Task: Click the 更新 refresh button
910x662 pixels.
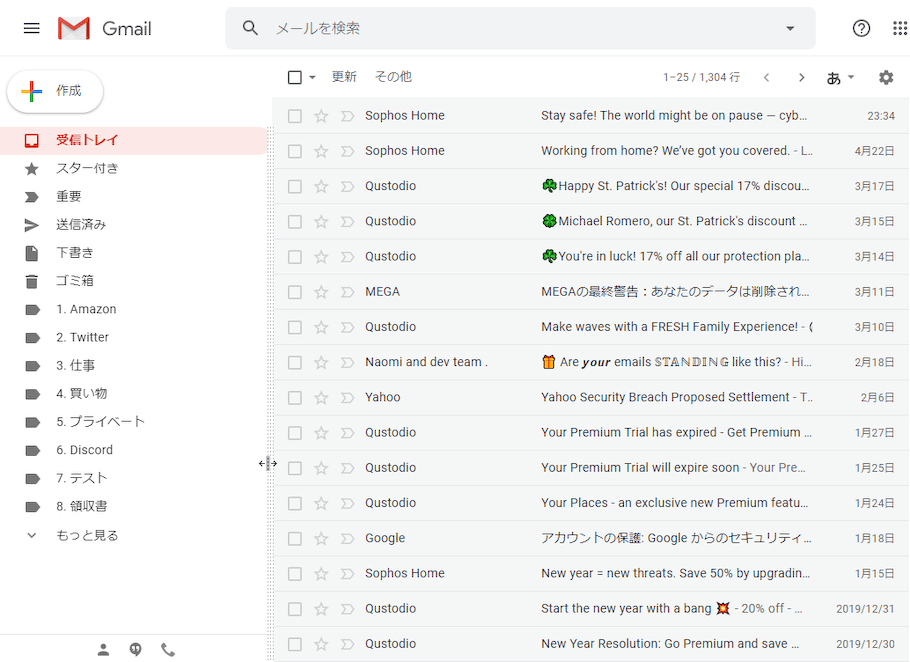Action: [x=344, y=77]
